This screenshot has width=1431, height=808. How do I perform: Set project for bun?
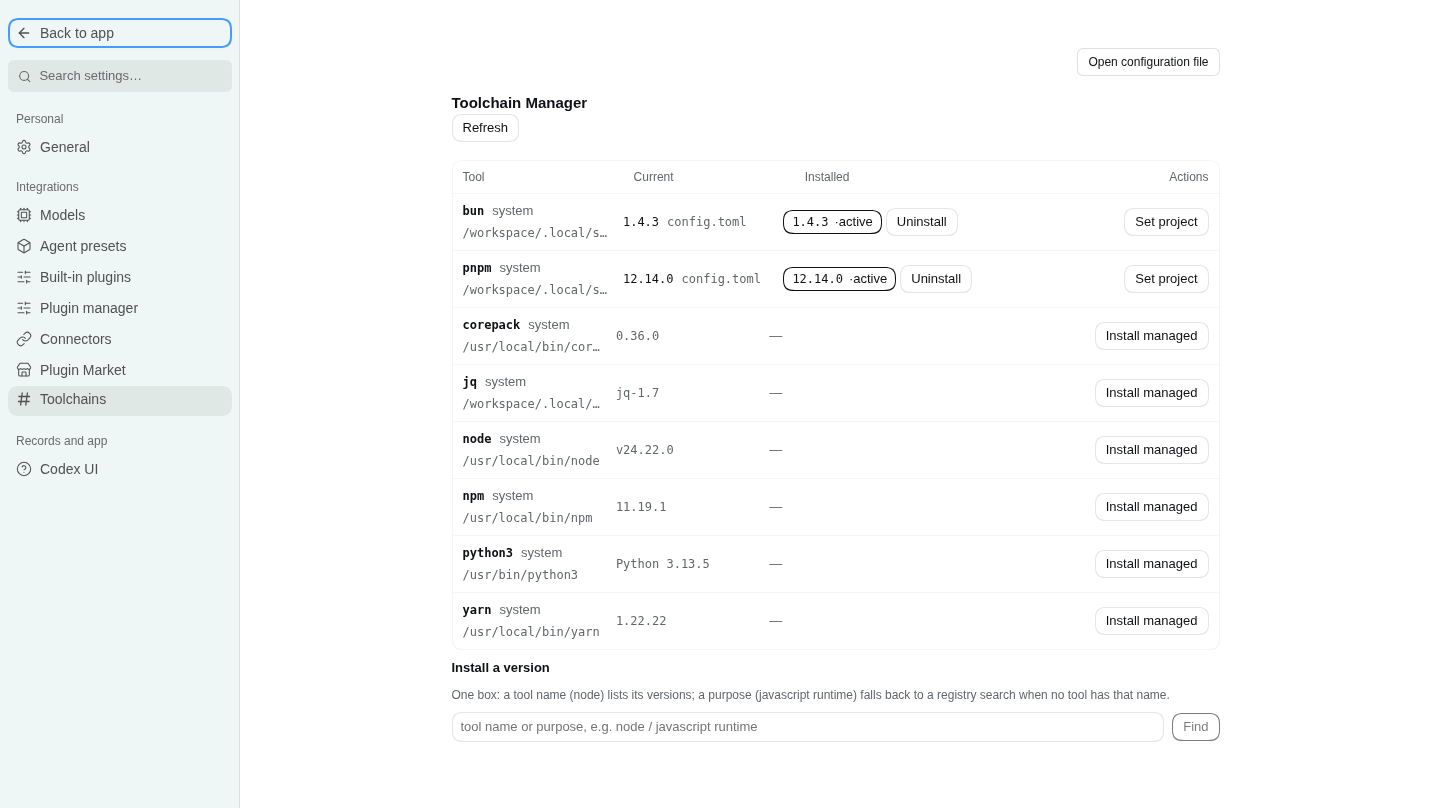click(x=1166, y=222)
